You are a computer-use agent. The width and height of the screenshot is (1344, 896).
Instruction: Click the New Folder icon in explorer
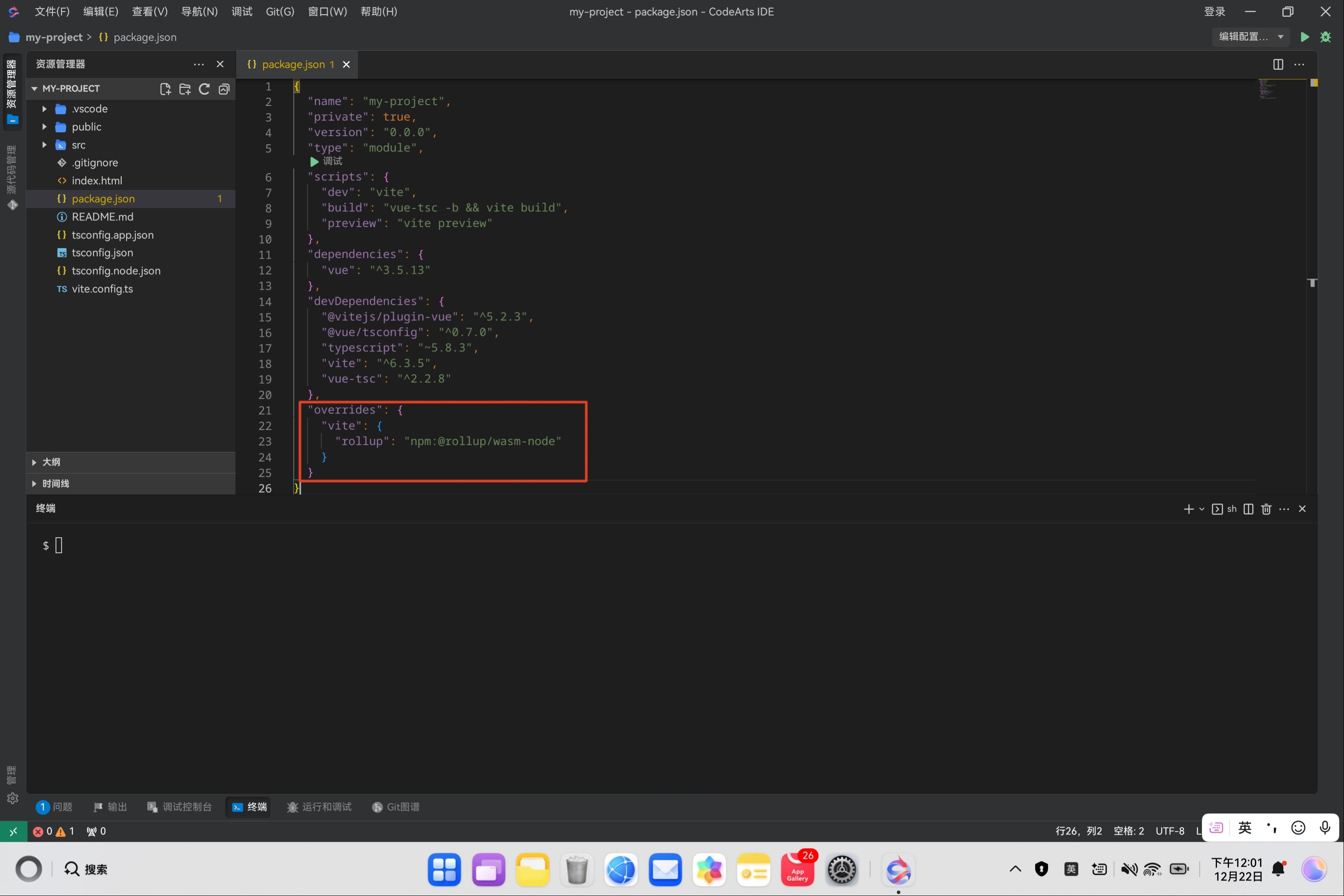coord(185,89)
